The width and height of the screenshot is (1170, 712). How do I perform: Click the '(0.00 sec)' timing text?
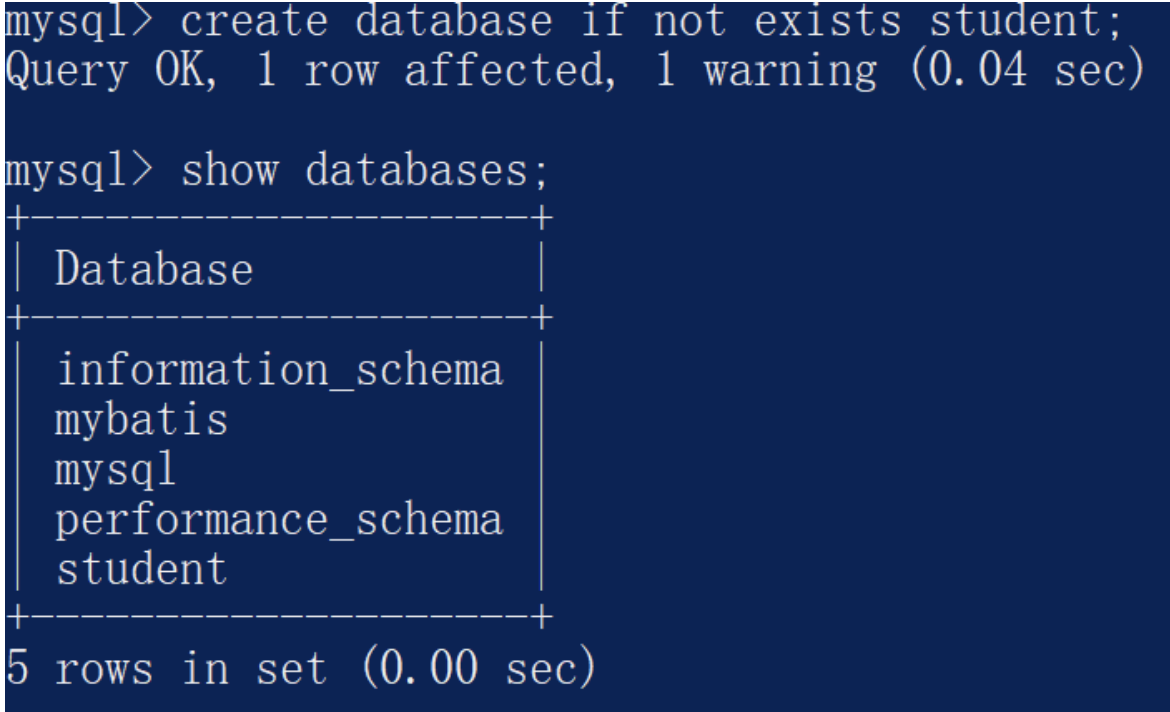(476, 668)
